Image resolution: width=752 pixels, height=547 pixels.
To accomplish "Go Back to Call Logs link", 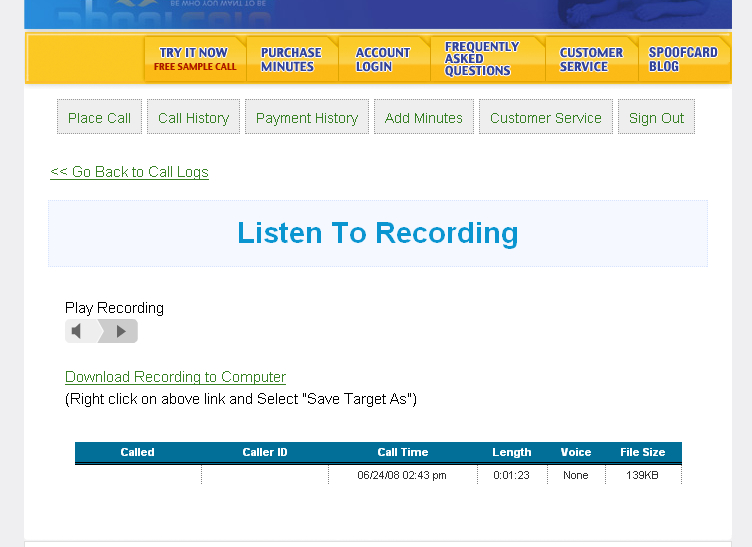I will [x=129, y=172].
